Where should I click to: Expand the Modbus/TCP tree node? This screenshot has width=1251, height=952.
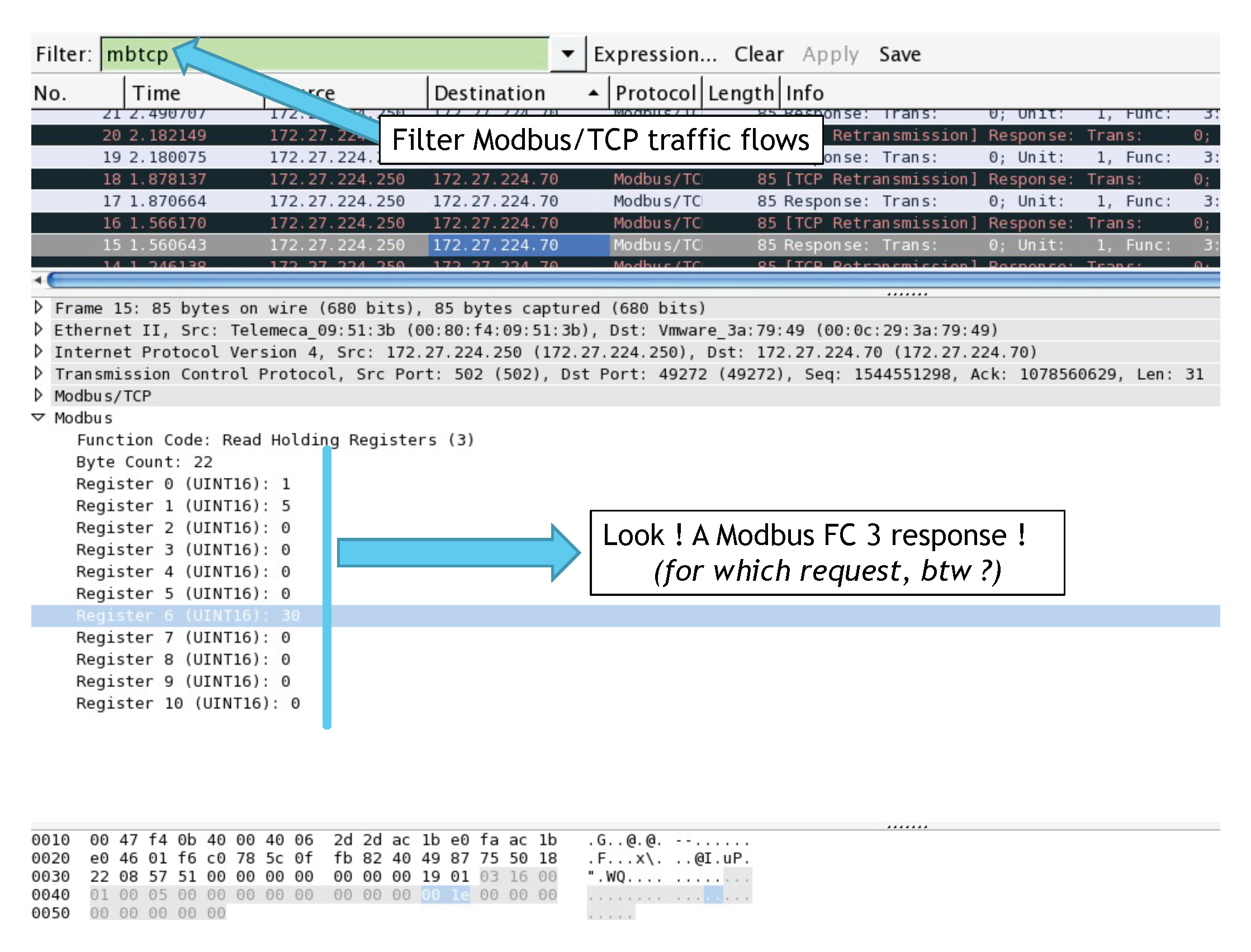[x=39, y=395]
